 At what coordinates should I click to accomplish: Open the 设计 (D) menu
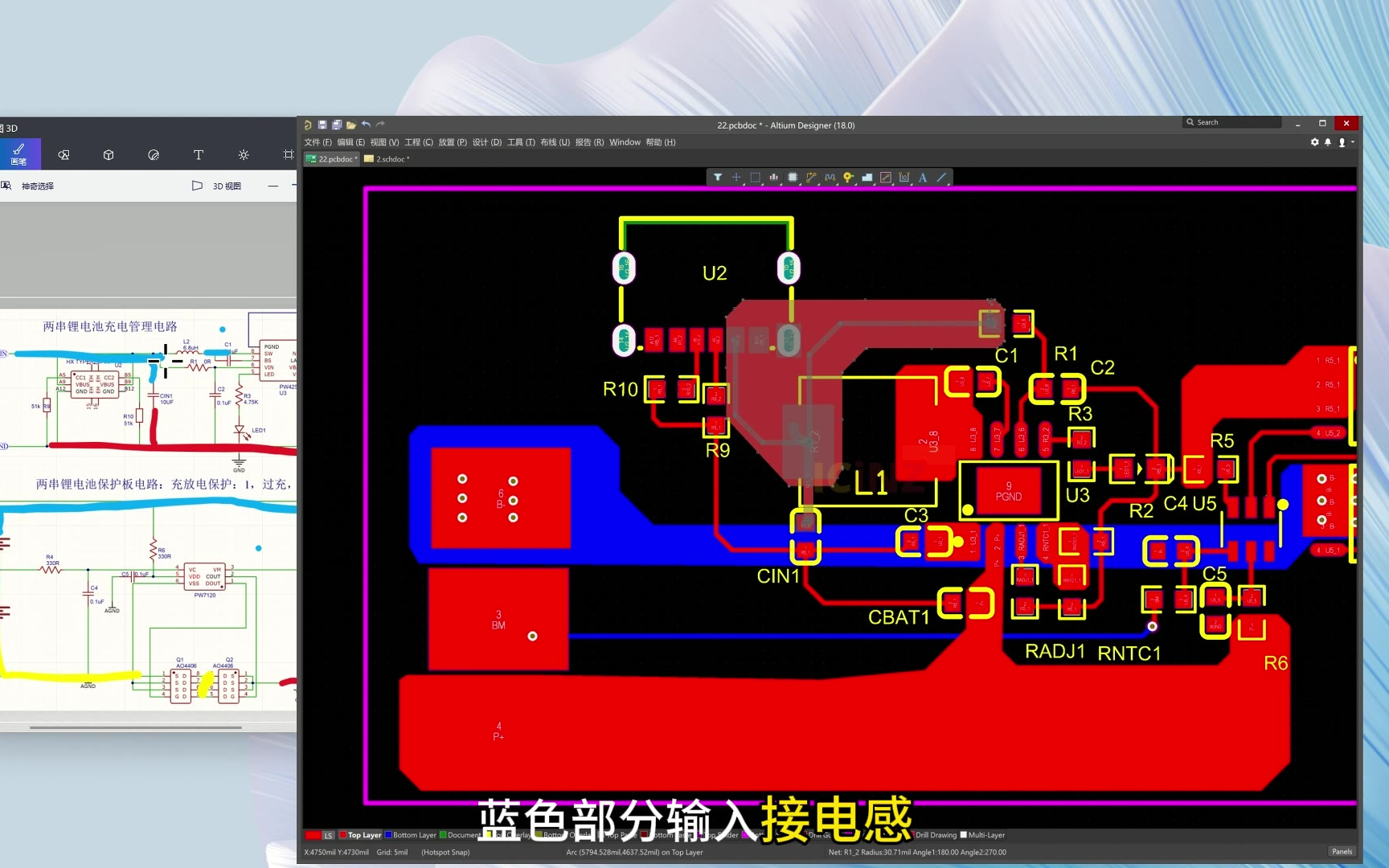pyautogui.click(x=486, y=142)
